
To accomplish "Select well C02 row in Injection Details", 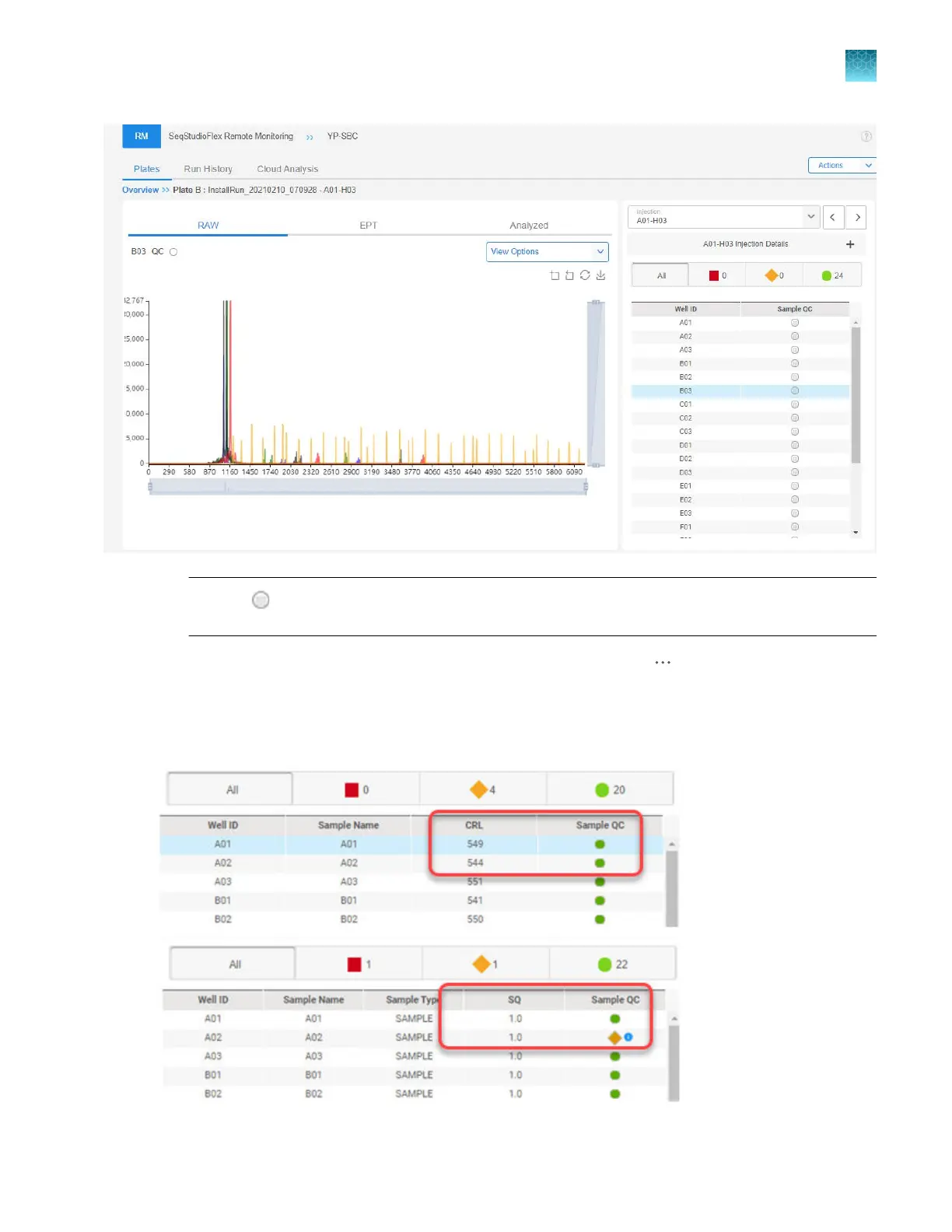I will 740,418.
